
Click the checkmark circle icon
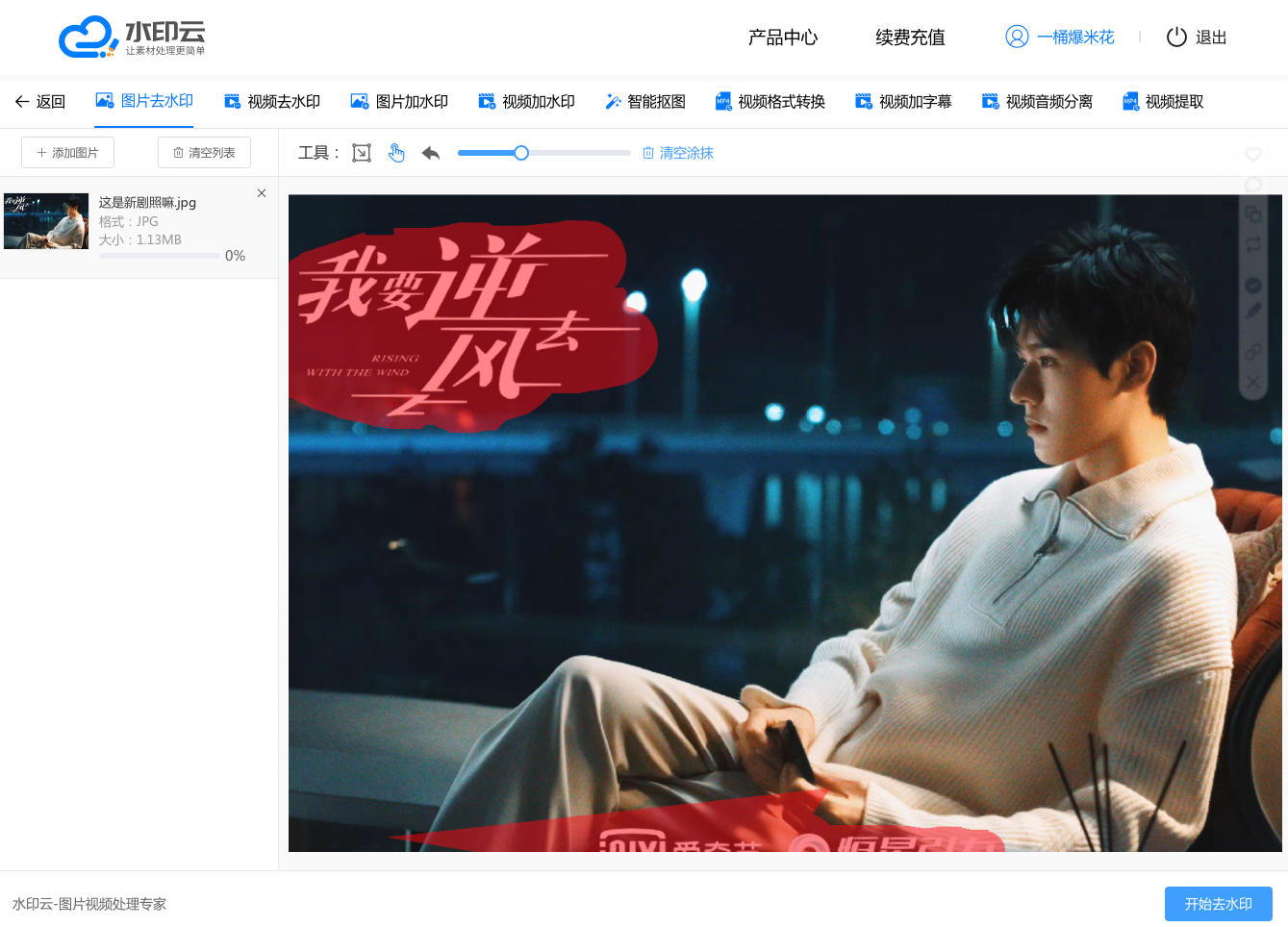(x=1253, y=286)
